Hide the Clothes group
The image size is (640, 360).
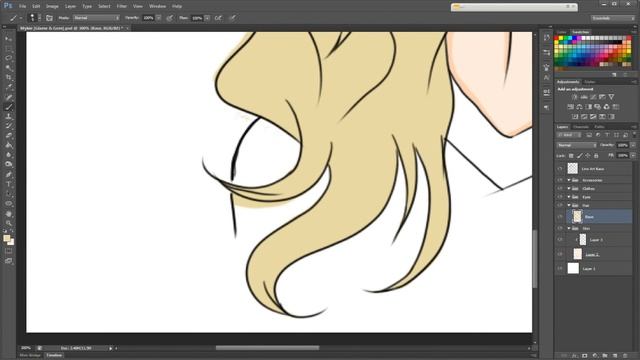coord(560,189)
